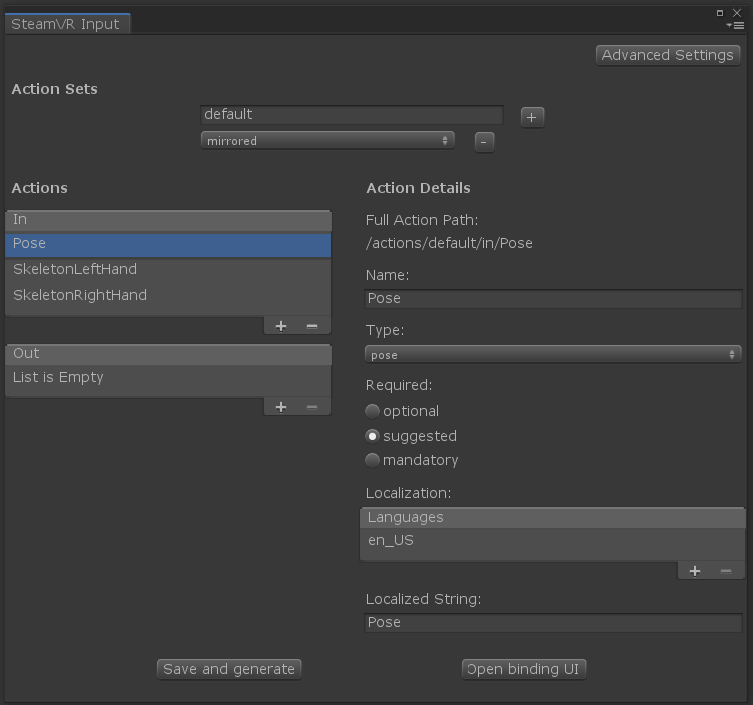Maximize the SteamVR Input window
The width and height of the screenshot is (753, 705).
click(x=719, y=13)
